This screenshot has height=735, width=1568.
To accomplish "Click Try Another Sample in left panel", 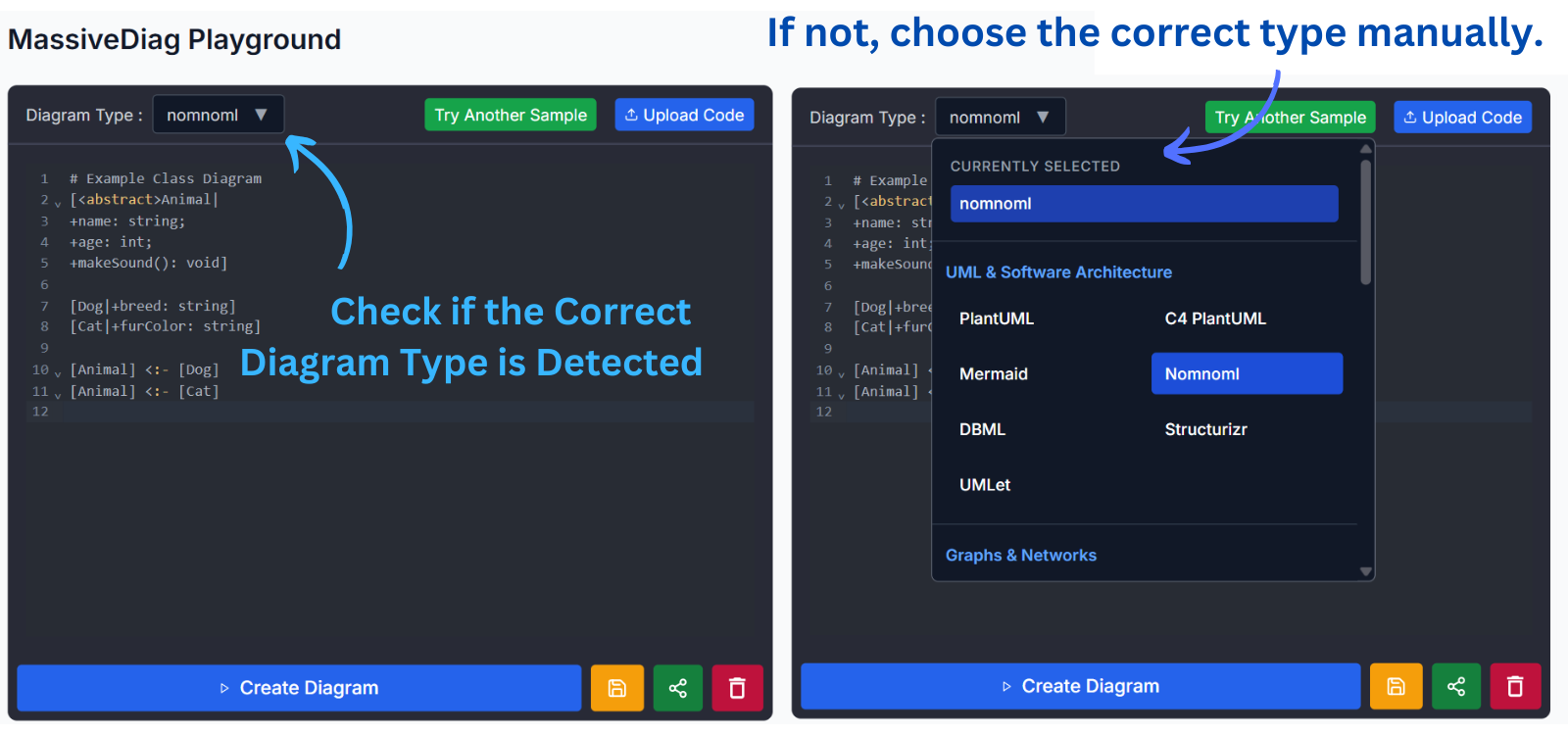I will (x=511, y=115).
